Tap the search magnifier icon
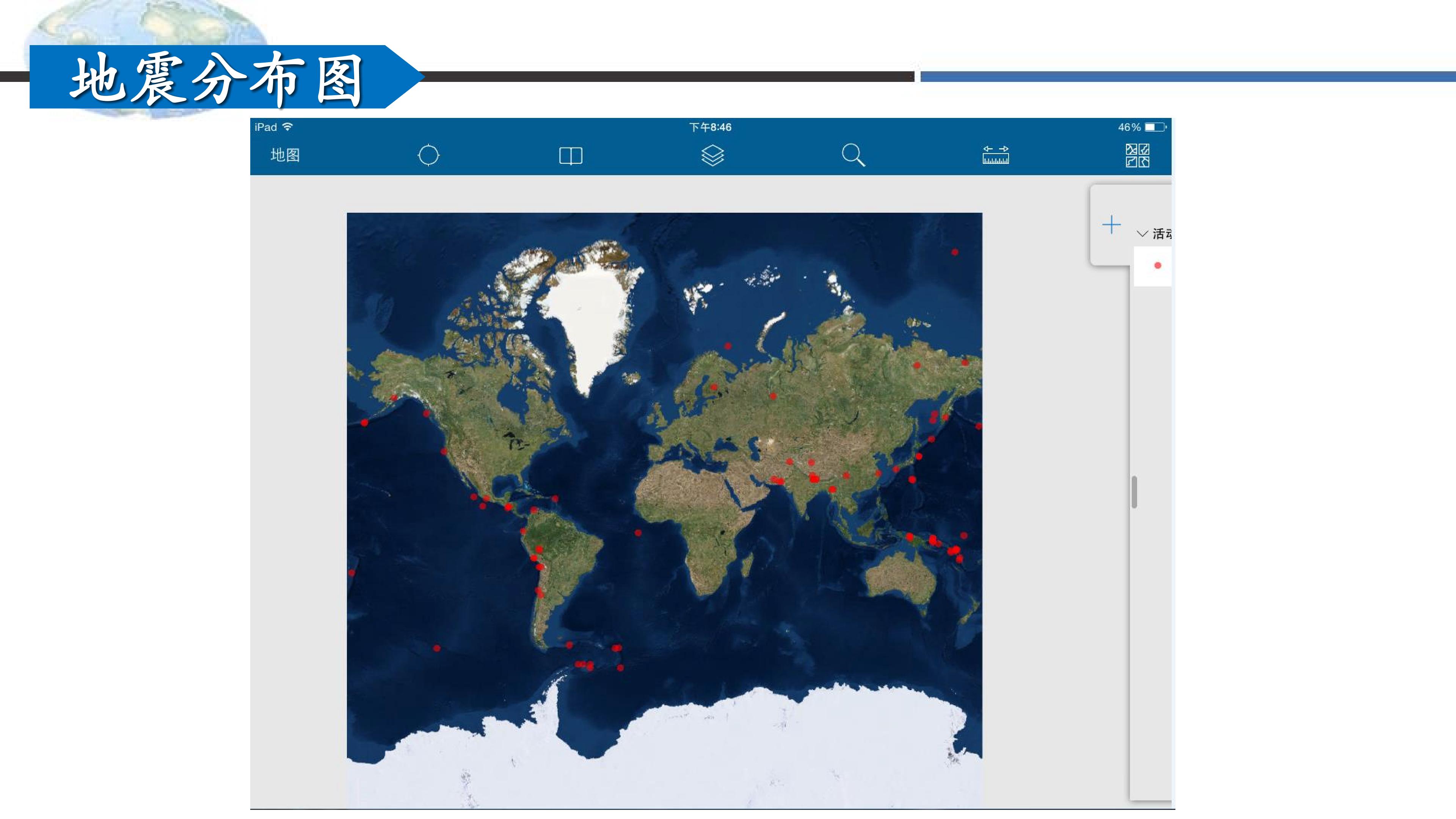Screen dimensions: 1456x819 pos(854,155)
